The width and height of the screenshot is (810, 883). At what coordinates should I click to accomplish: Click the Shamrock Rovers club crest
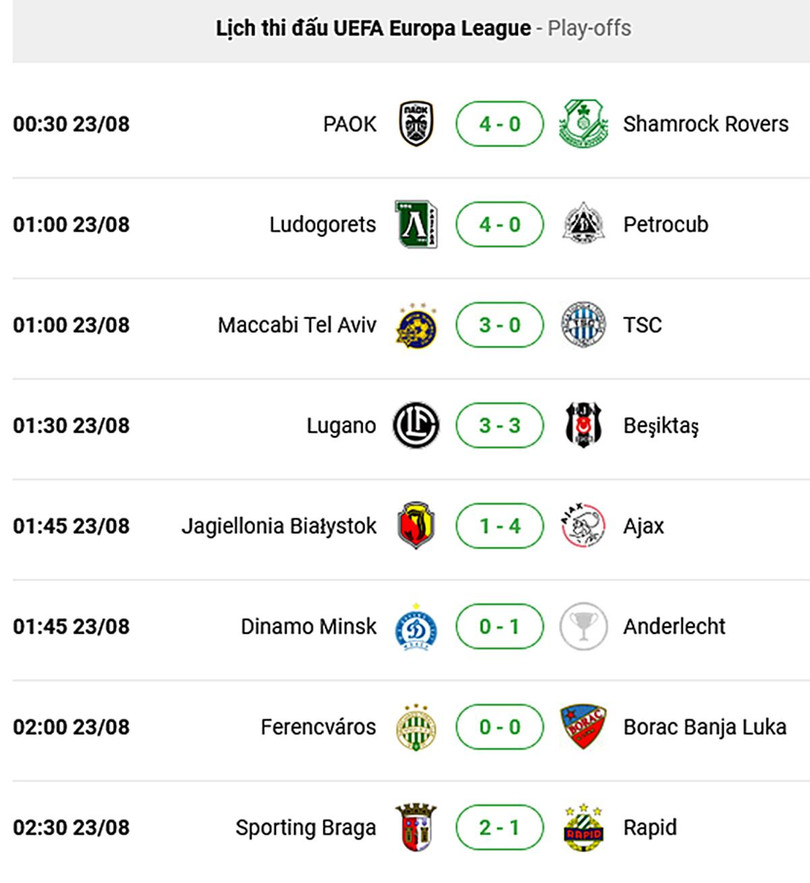[583, 124]
